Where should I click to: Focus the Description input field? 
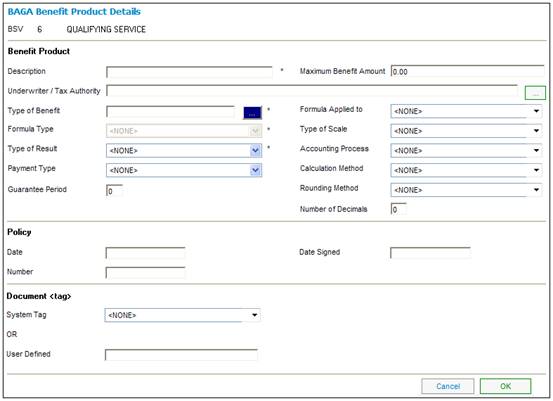(189, 72)
